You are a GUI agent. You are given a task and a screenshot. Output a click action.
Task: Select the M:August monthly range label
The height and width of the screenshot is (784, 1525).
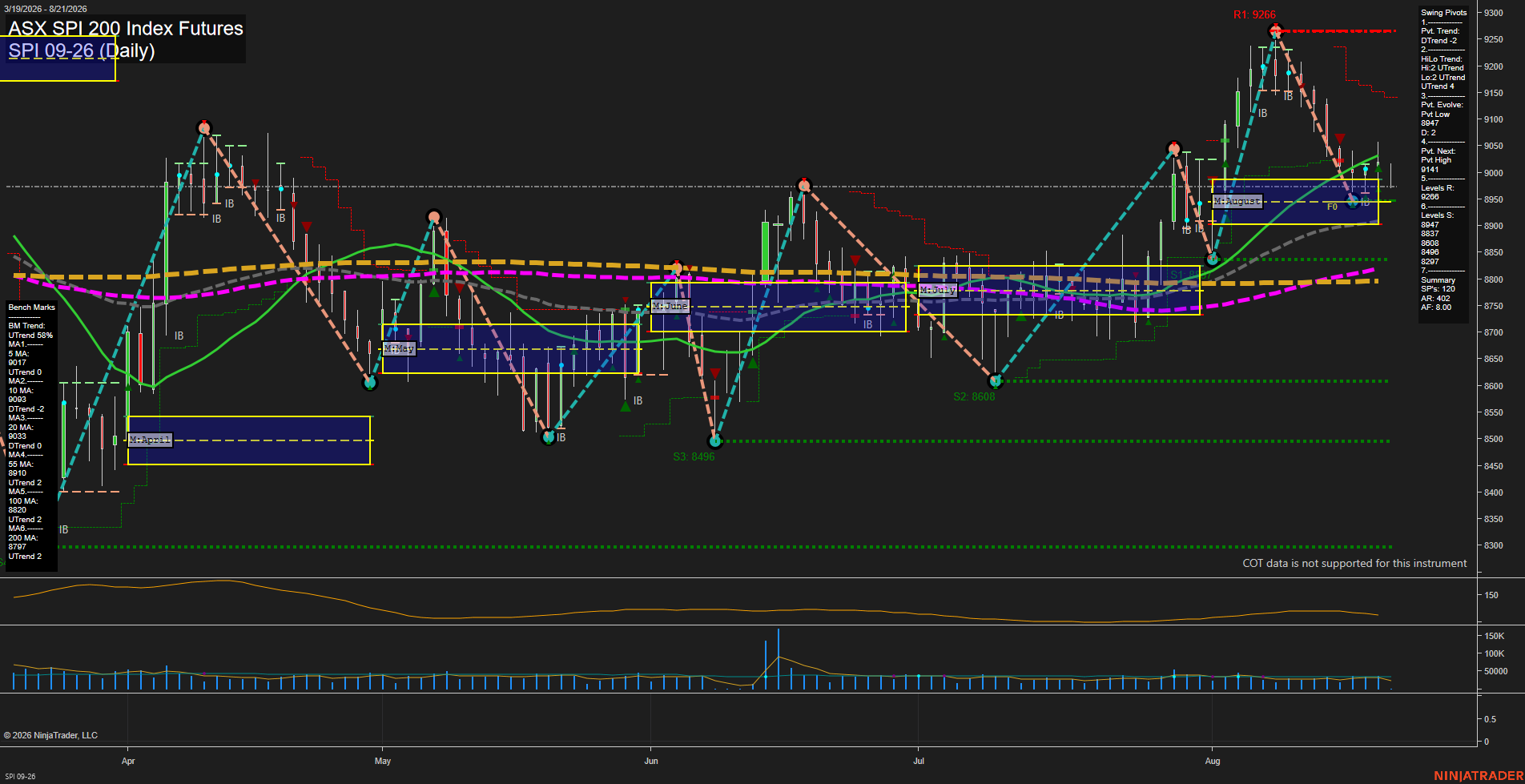tap(1237, 201)
